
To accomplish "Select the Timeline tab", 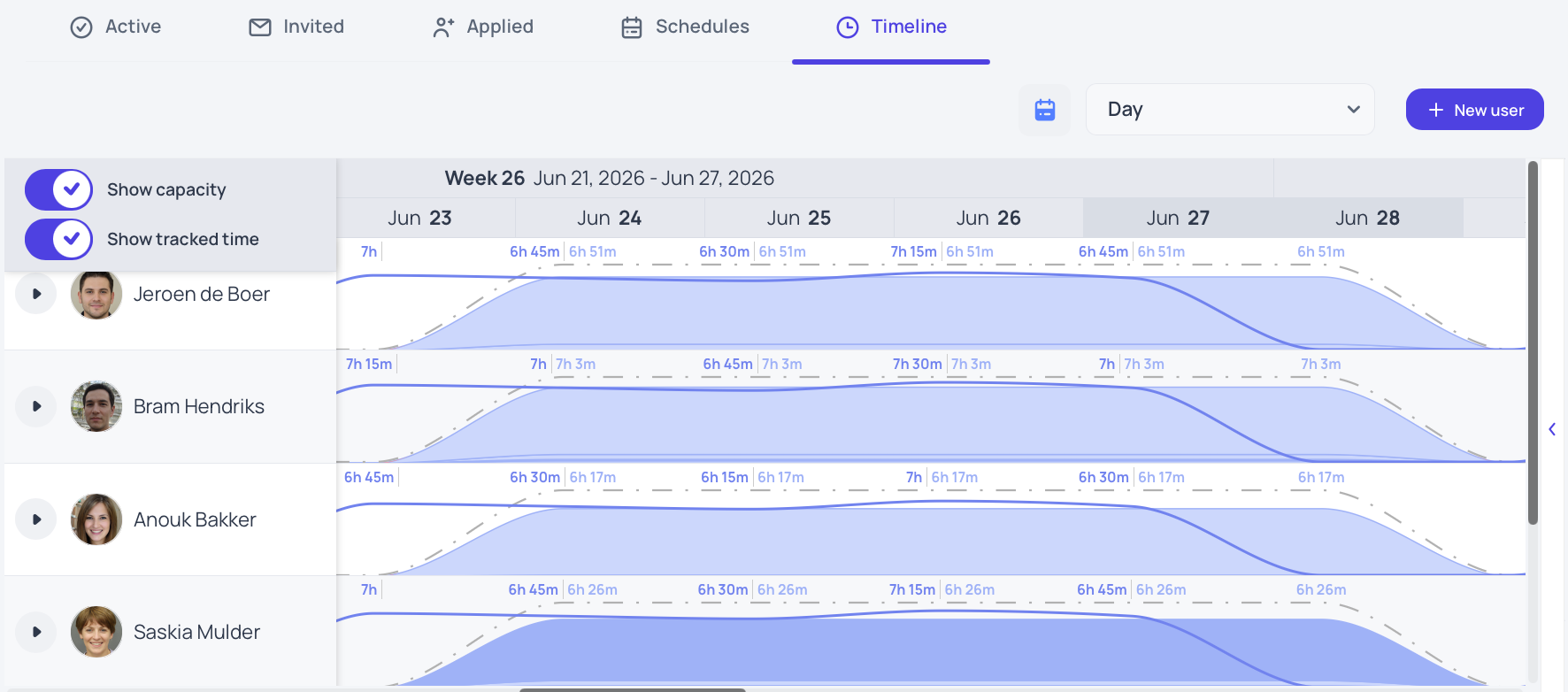I will [891, 27].
